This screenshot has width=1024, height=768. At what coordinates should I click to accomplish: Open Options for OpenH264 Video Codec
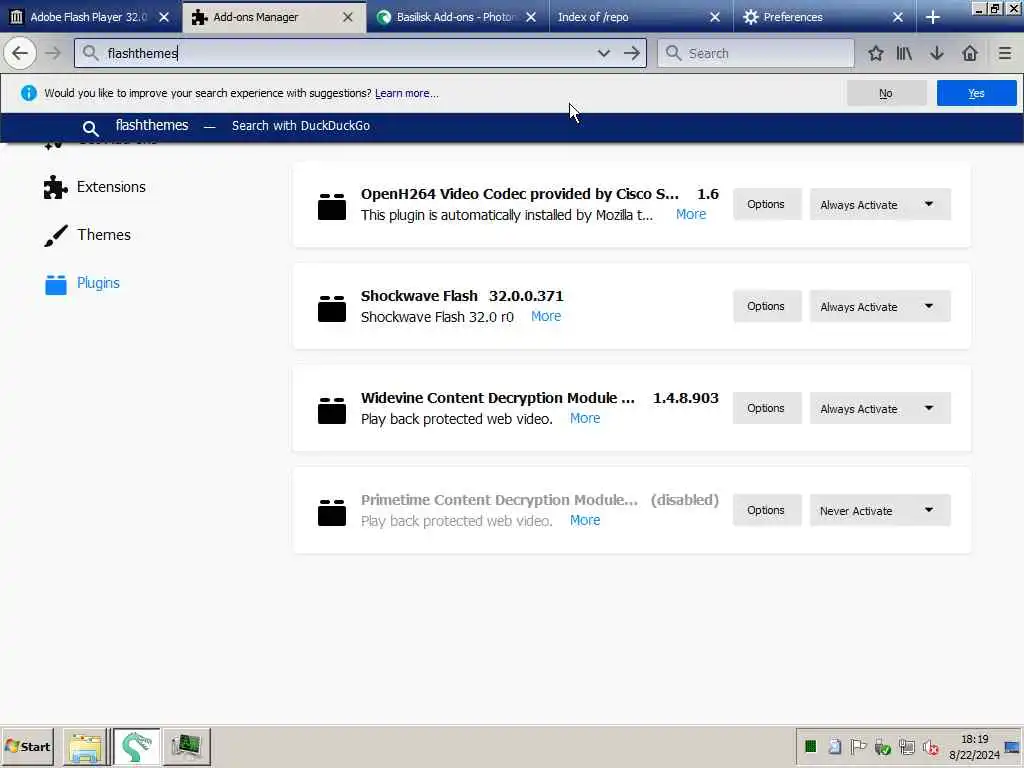click(766, 204)
